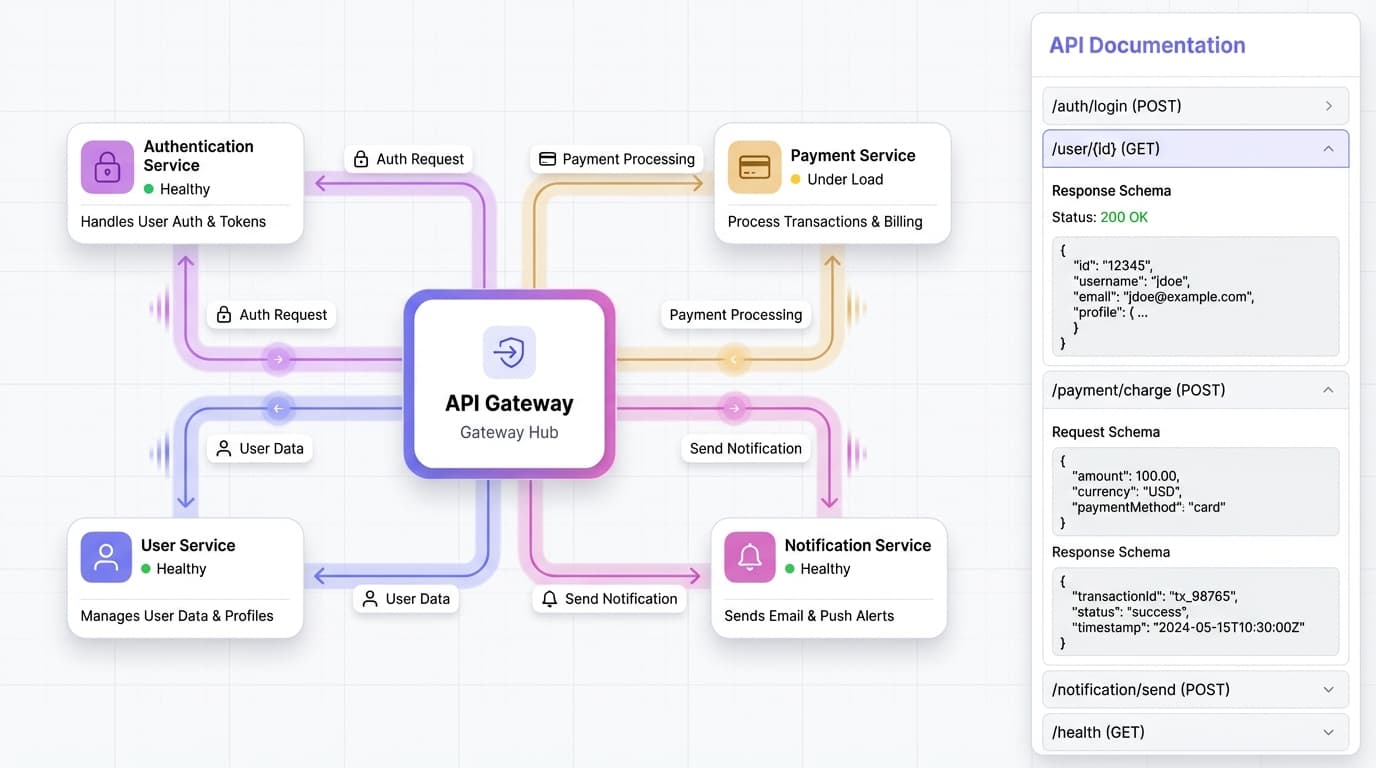This screenshot has width=1376, height=768.
Task: Click the card icon in the top Payment Processing label
Action: point(547,159)
